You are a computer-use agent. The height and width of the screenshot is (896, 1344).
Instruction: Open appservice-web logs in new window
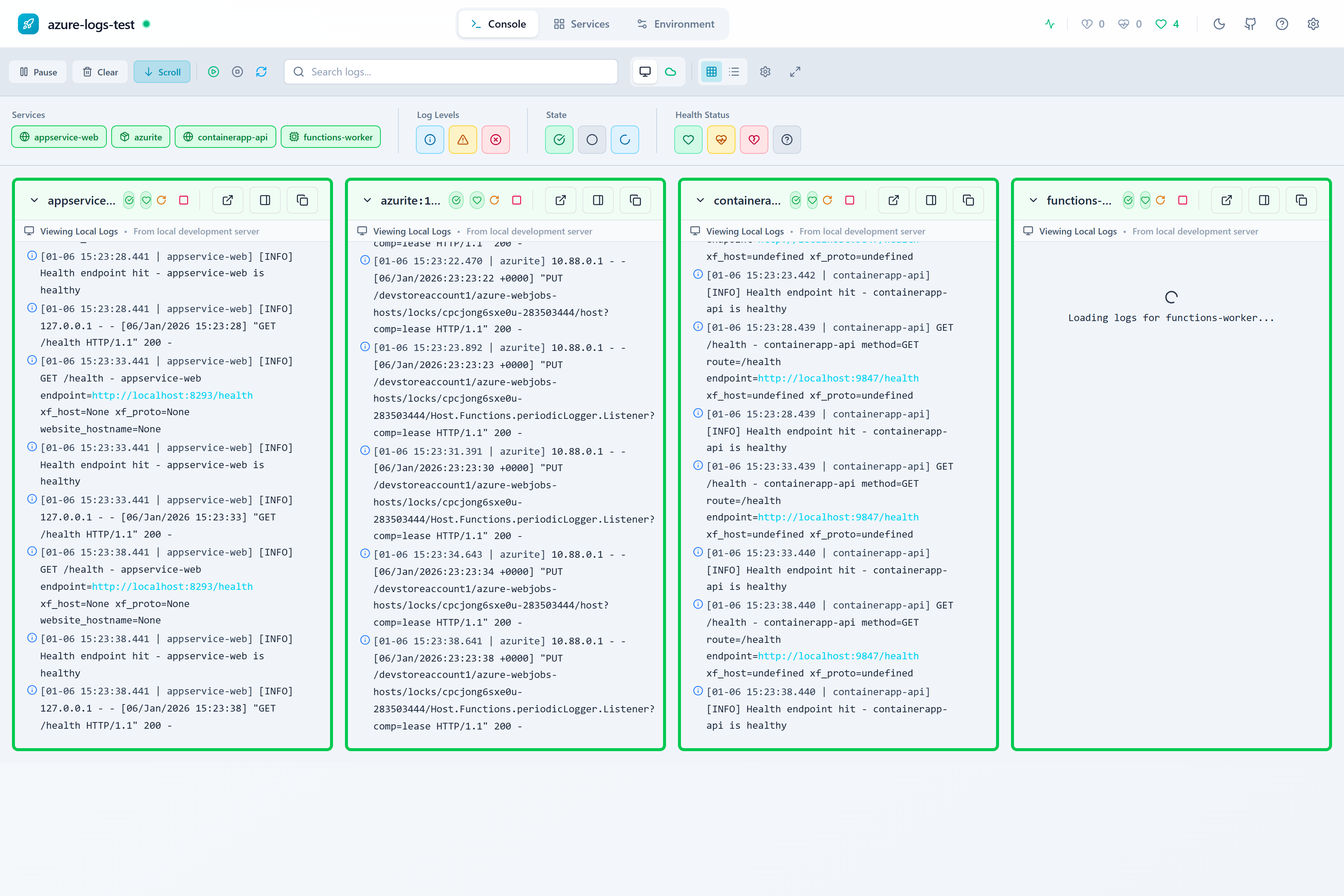[x=227, y=200]
